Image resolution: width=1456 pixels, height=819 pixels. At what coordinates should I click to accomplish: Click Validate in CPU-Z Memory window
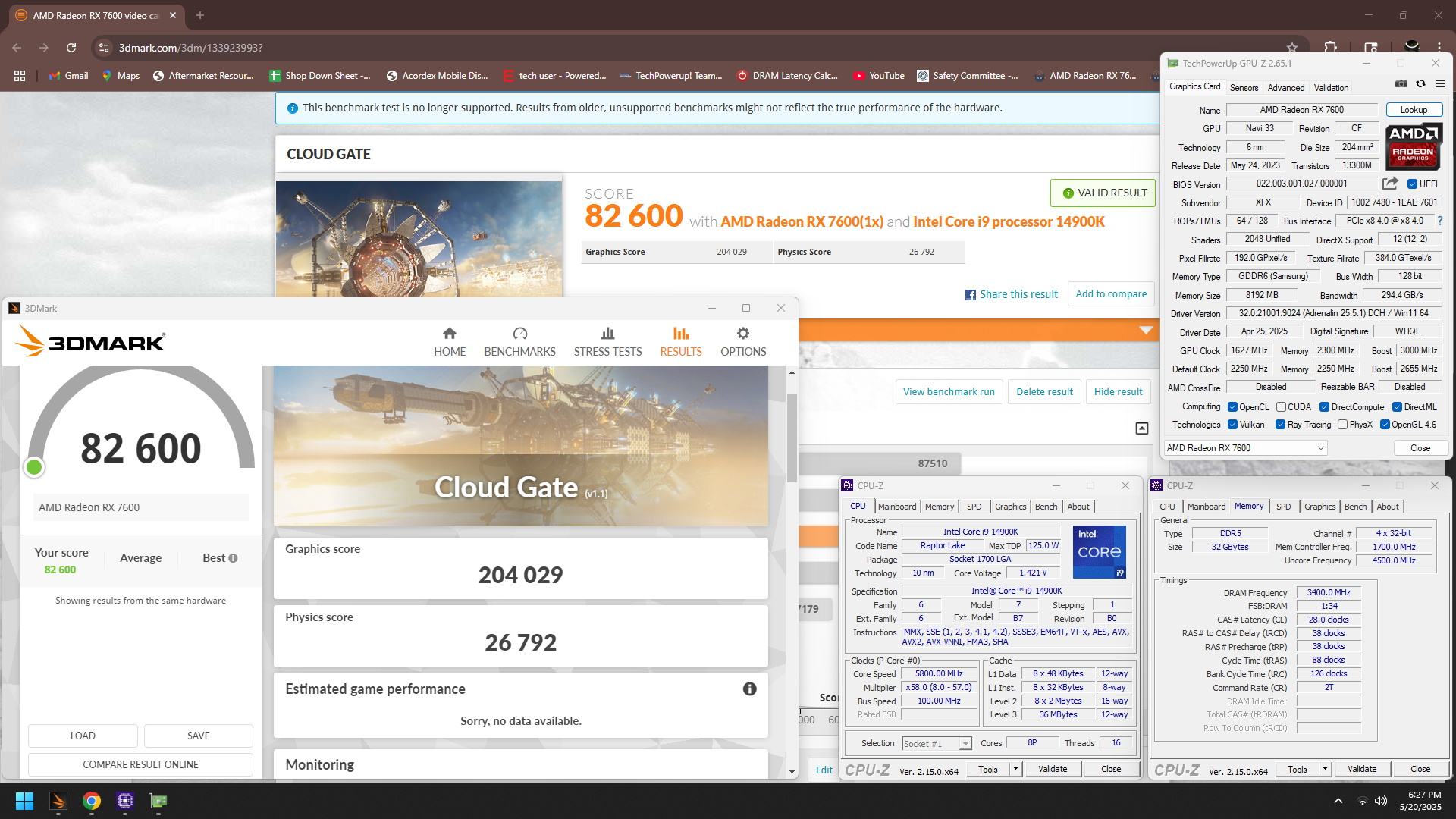tap(1361, 769)
